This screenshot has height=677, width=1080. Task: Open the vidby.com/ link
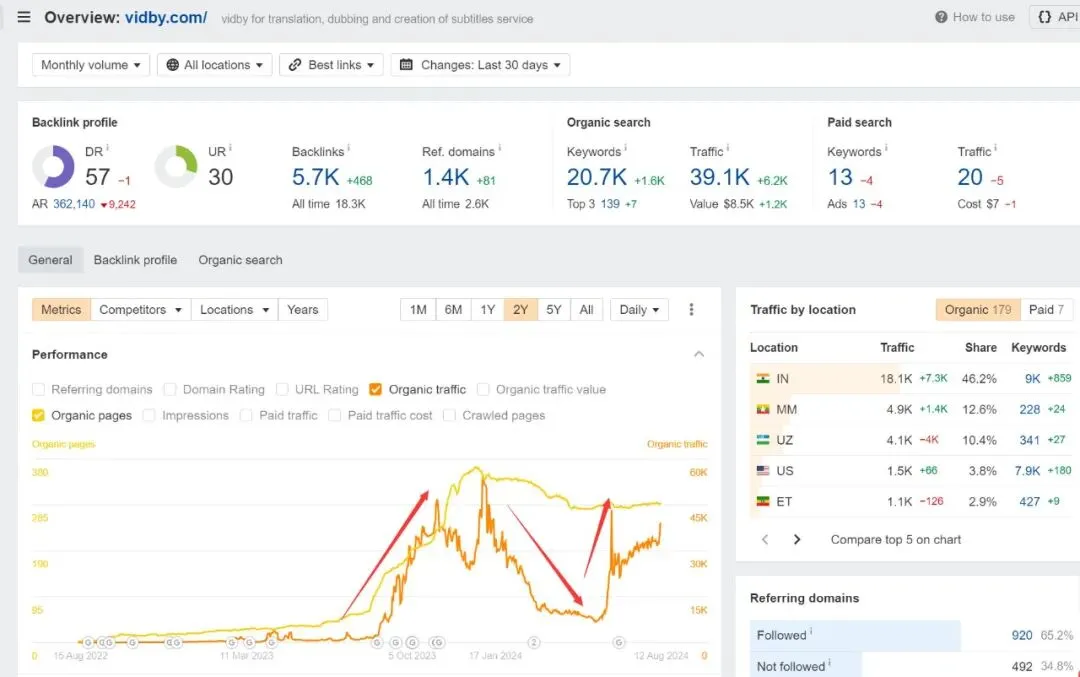tap(166, 17)
